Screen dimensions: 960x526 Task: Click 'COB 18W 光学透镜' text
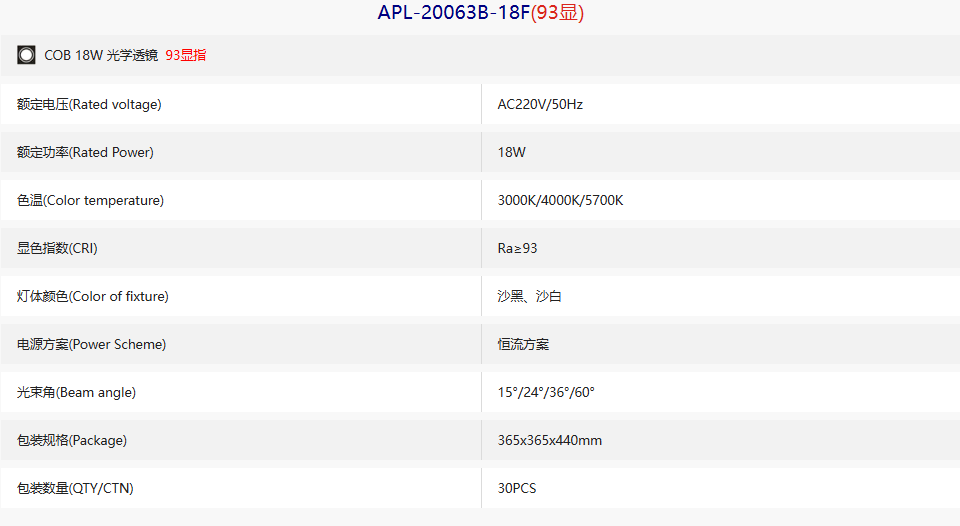coord(101,55)
